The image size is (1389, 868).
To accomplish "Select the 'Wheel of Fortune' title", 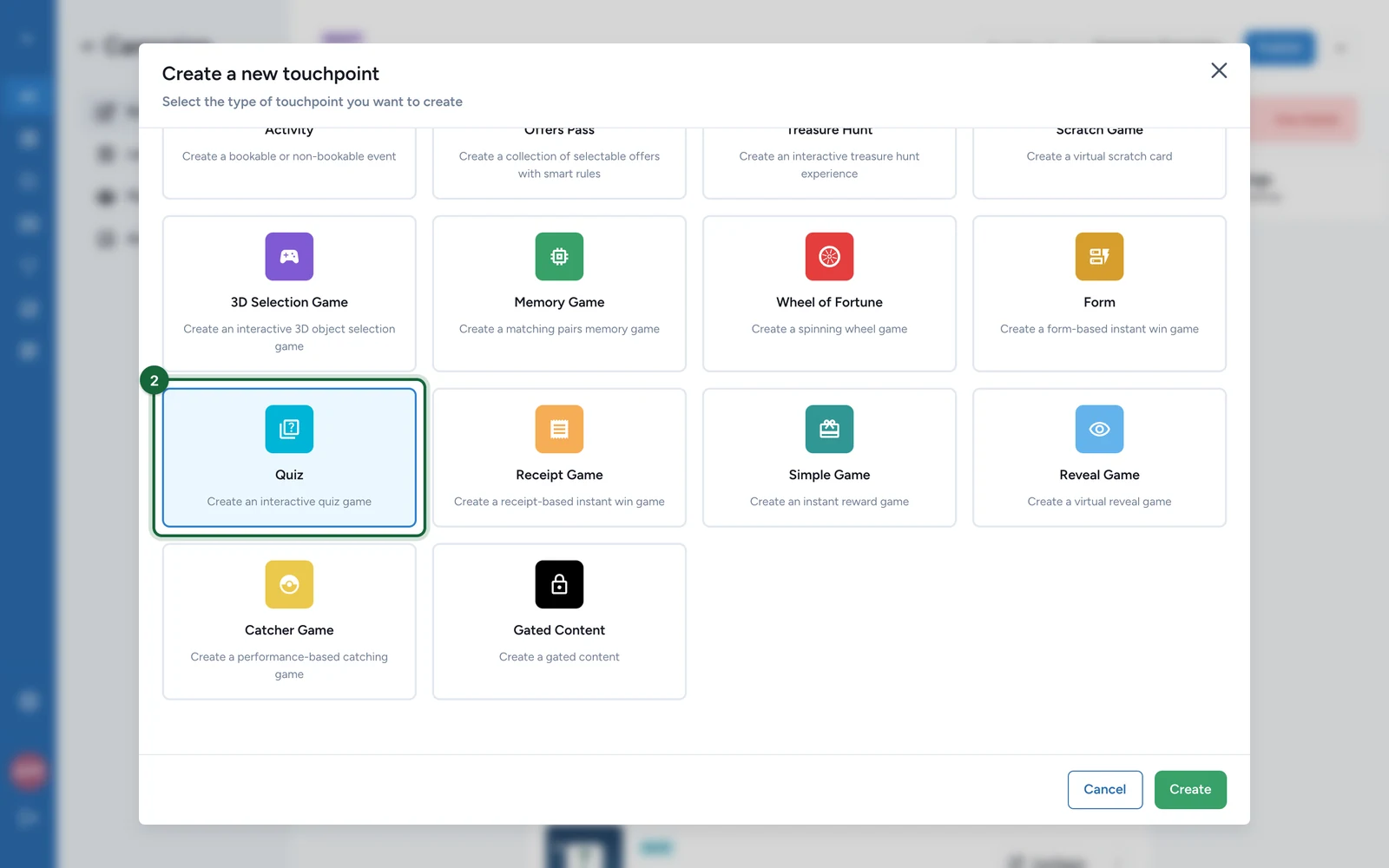I will coord(829,302).
